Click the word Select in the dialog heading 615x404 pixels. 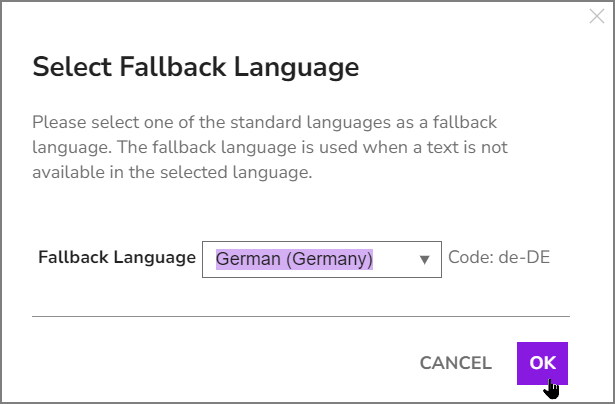pyautogui.click(x=72, y=67)
